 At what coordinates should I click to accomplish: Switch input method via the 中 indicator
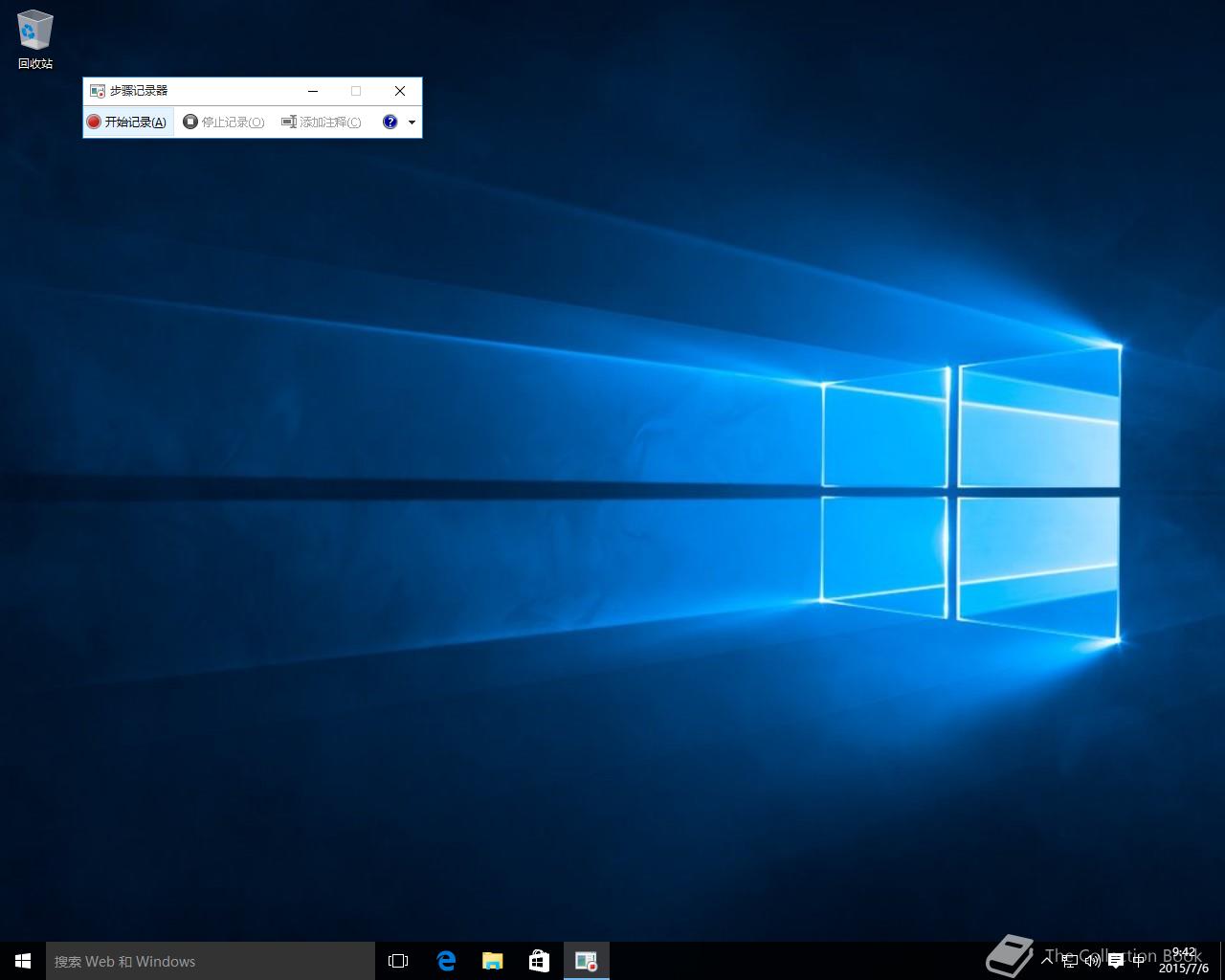coord(1138,961)
